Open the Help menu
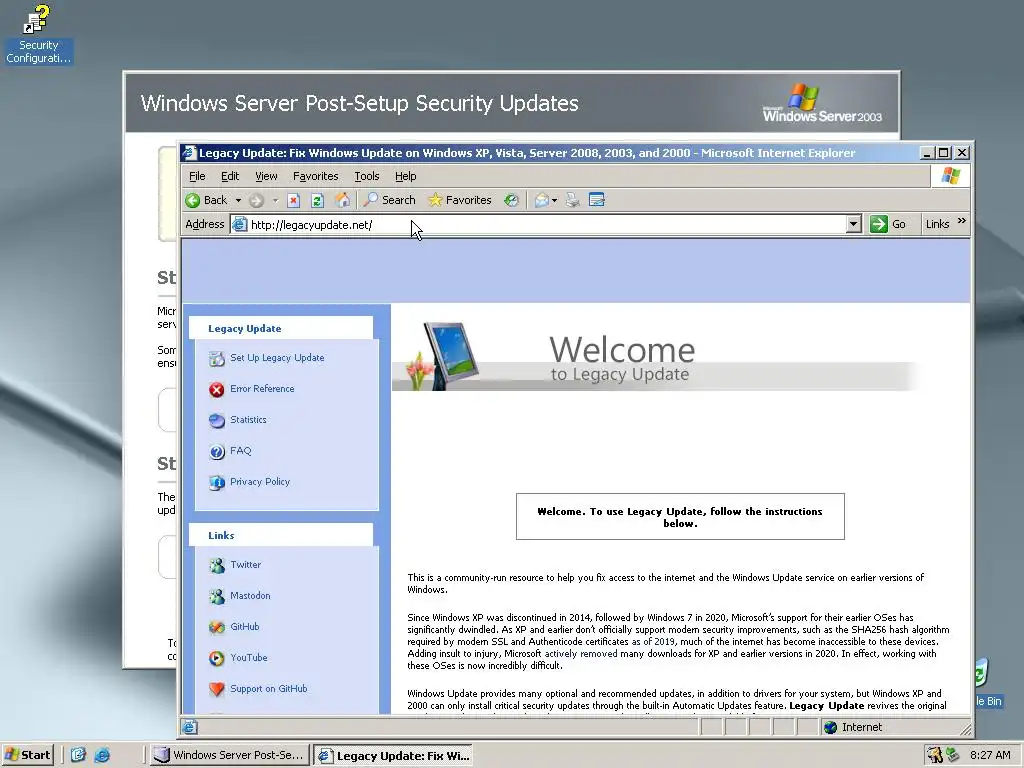 pos(406,176)
